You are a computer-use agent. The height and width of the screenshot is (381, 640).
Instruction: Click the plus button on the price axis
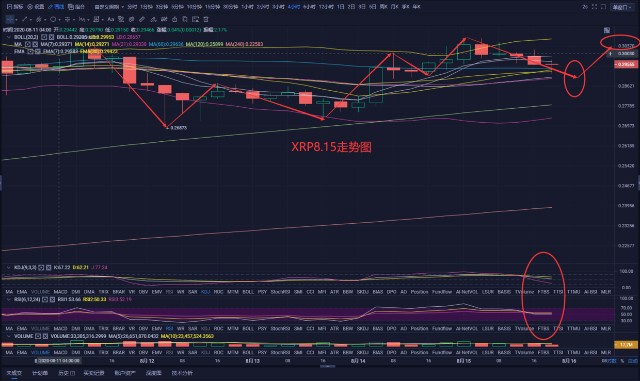coord(611,53)
